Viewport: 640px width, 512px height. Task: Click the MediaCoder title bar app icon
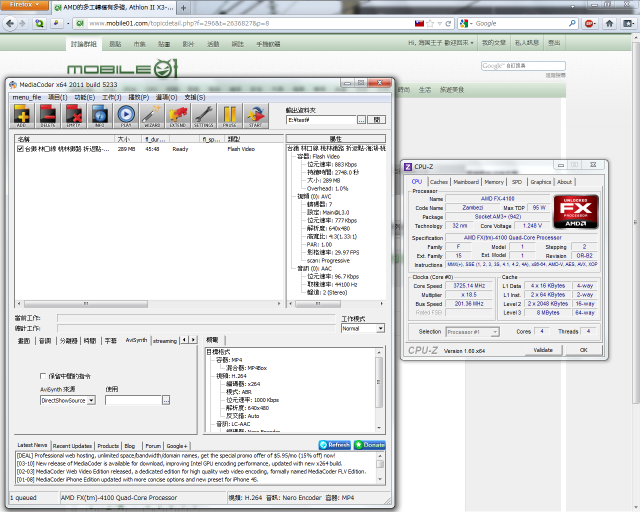click(13, 85)
